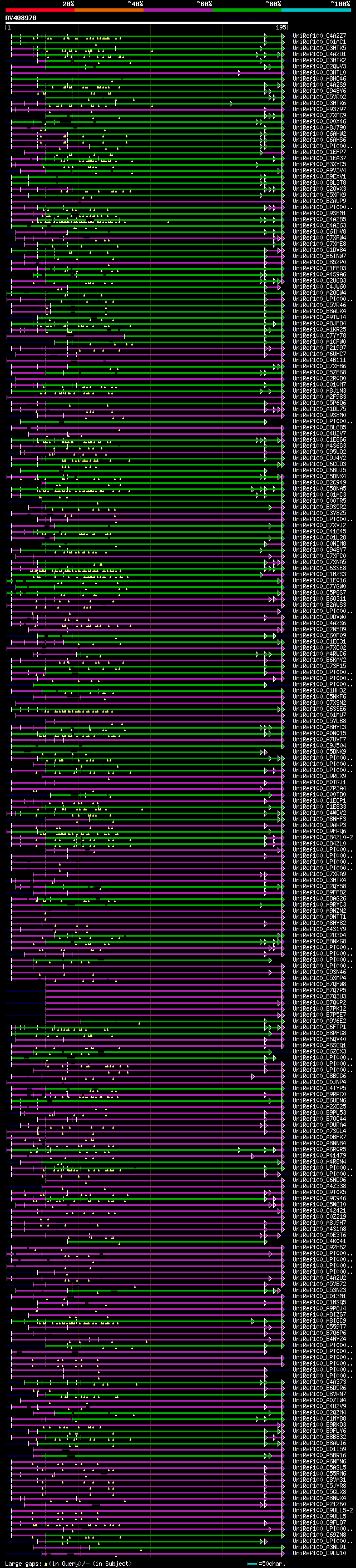Select hit label UniRef100_Q53N23
This screenshot has width=356, height=1568.
(x=319, y=1290)
